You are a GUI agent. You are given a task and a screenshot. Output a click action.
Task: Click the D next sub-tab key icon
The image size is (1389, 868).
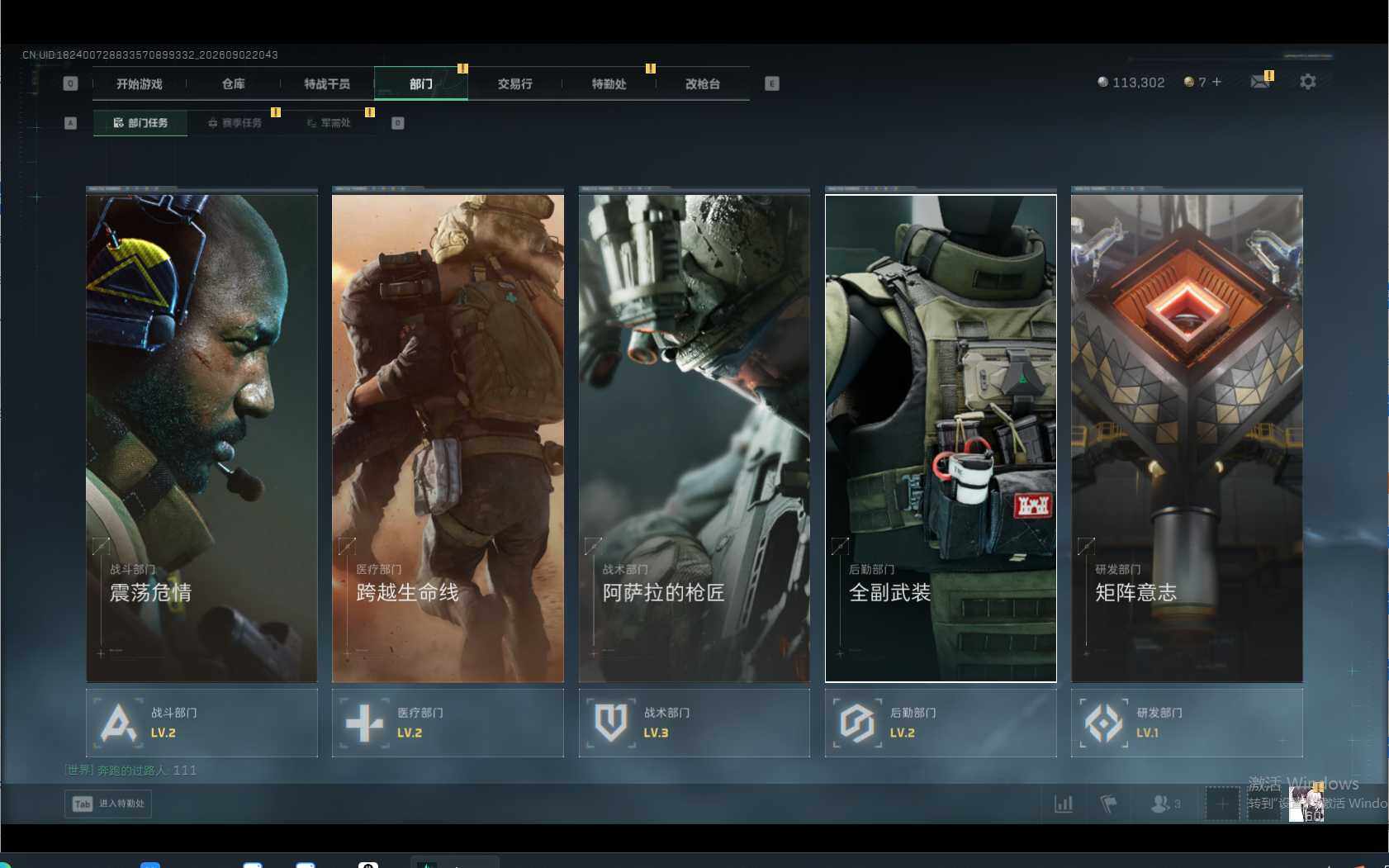[398, 123]
